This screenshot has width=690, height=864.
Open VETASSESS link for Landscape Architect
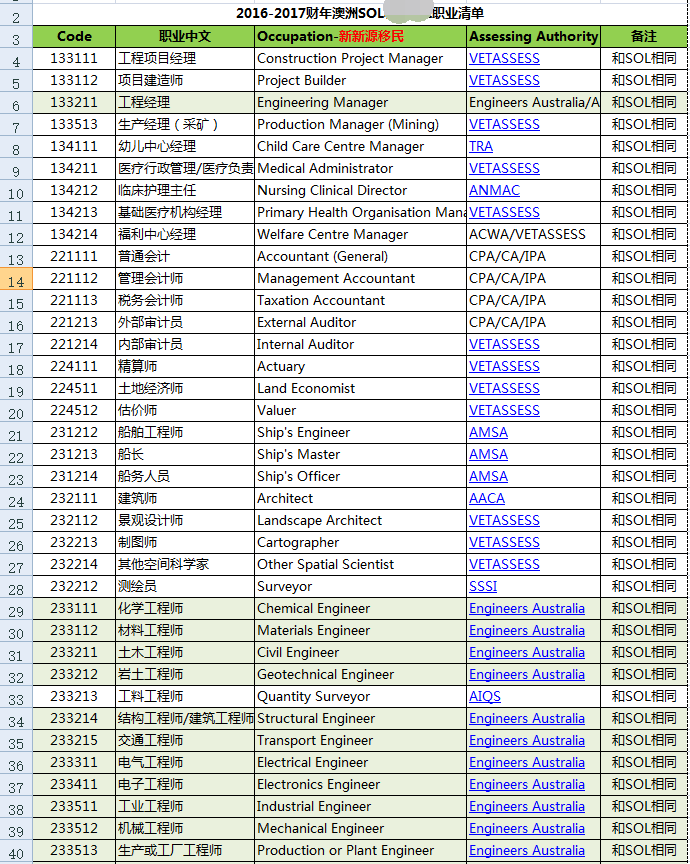pyautogui.click(x=504, y=521)
